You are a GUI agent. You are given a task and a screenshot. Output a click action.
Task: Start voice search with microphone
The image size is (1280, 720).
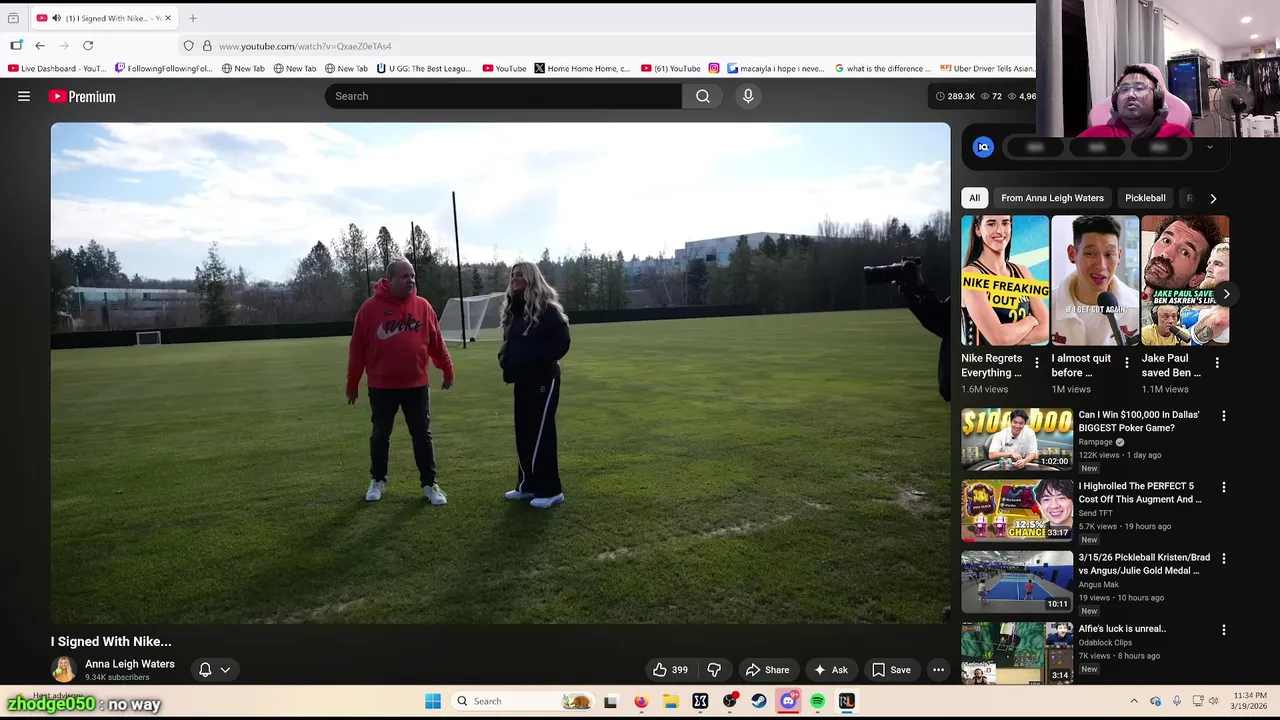(748, 96)
